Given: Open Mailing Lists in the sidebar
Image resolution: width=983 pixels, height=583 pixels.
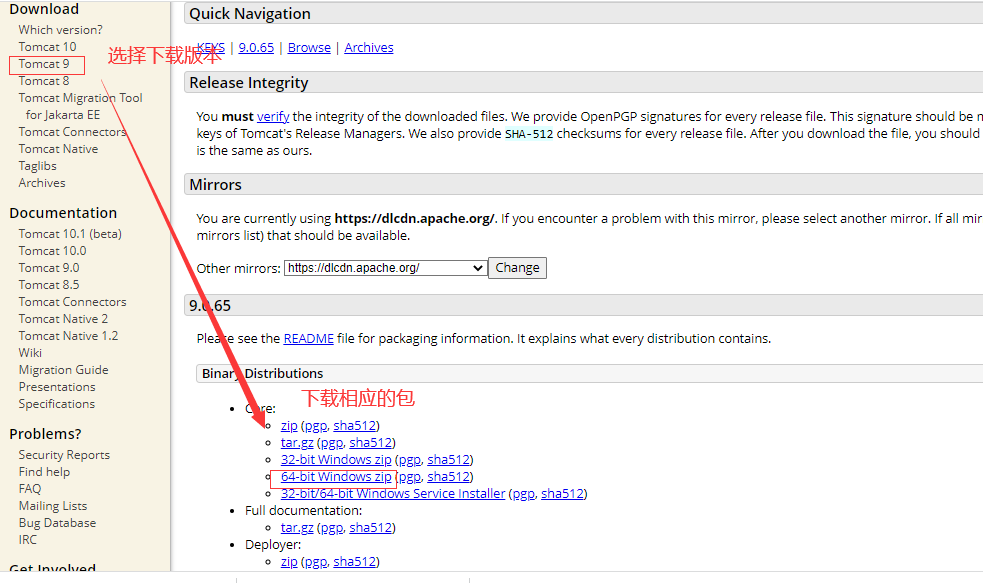Looking at the screenshot, I should click(53, 506).
